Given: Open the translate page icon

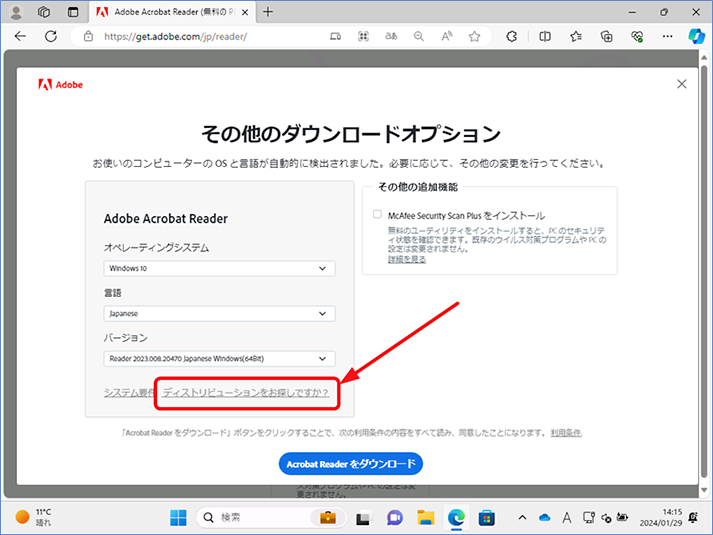Looking at the screenshot, I should tap(391, 36).
